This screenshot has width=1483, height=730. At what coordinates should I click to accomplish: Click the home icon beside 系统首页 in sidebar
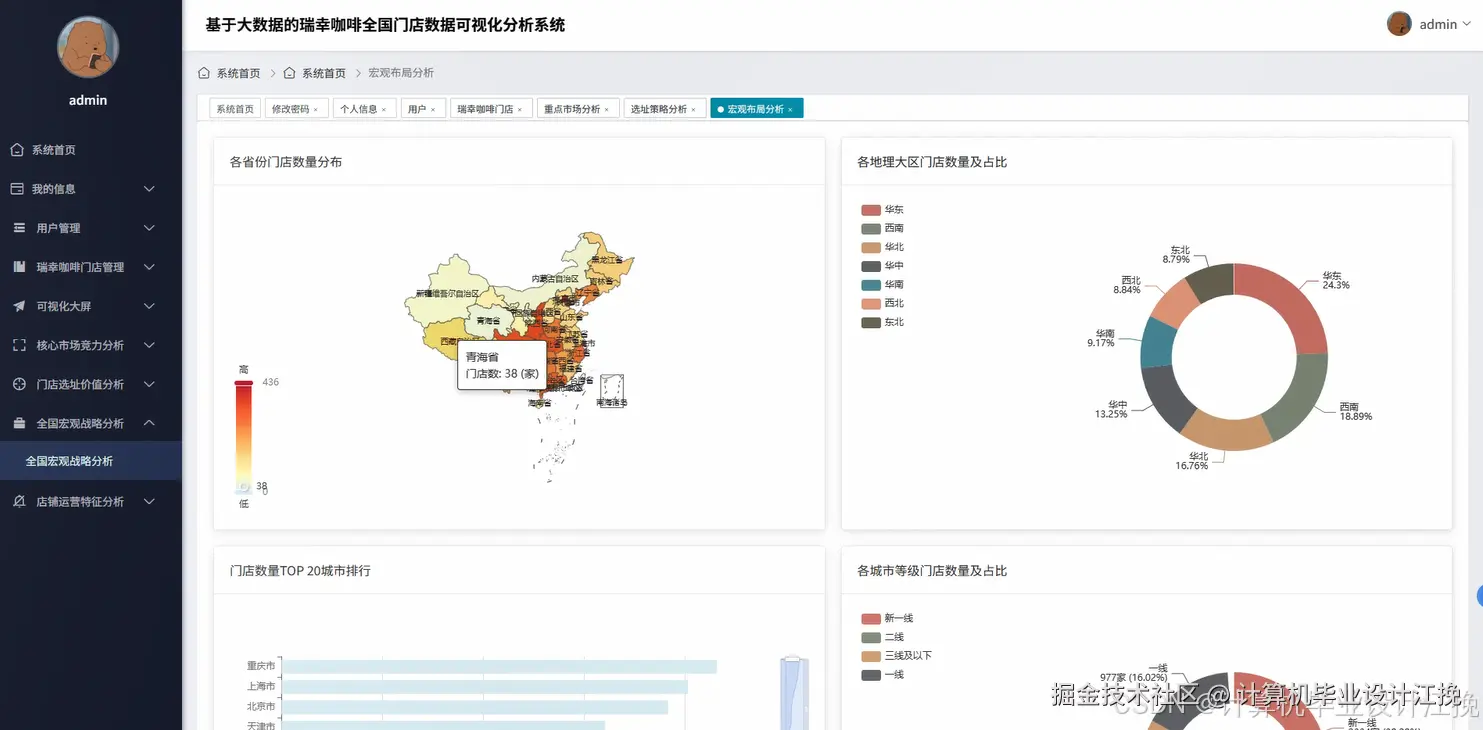point(17,150)
